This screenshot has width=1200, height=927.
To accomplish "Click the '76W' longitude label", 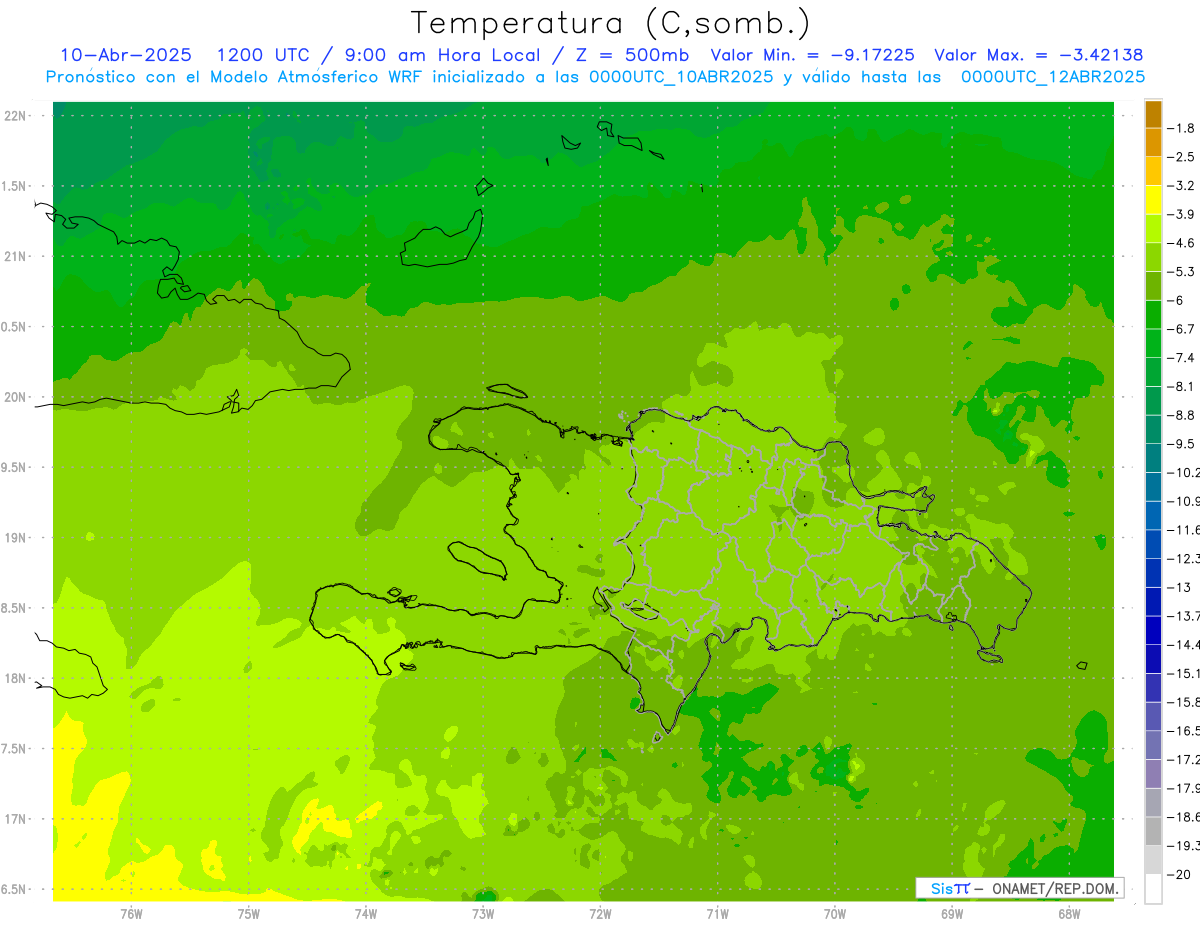I will click(x=131, y=913).
